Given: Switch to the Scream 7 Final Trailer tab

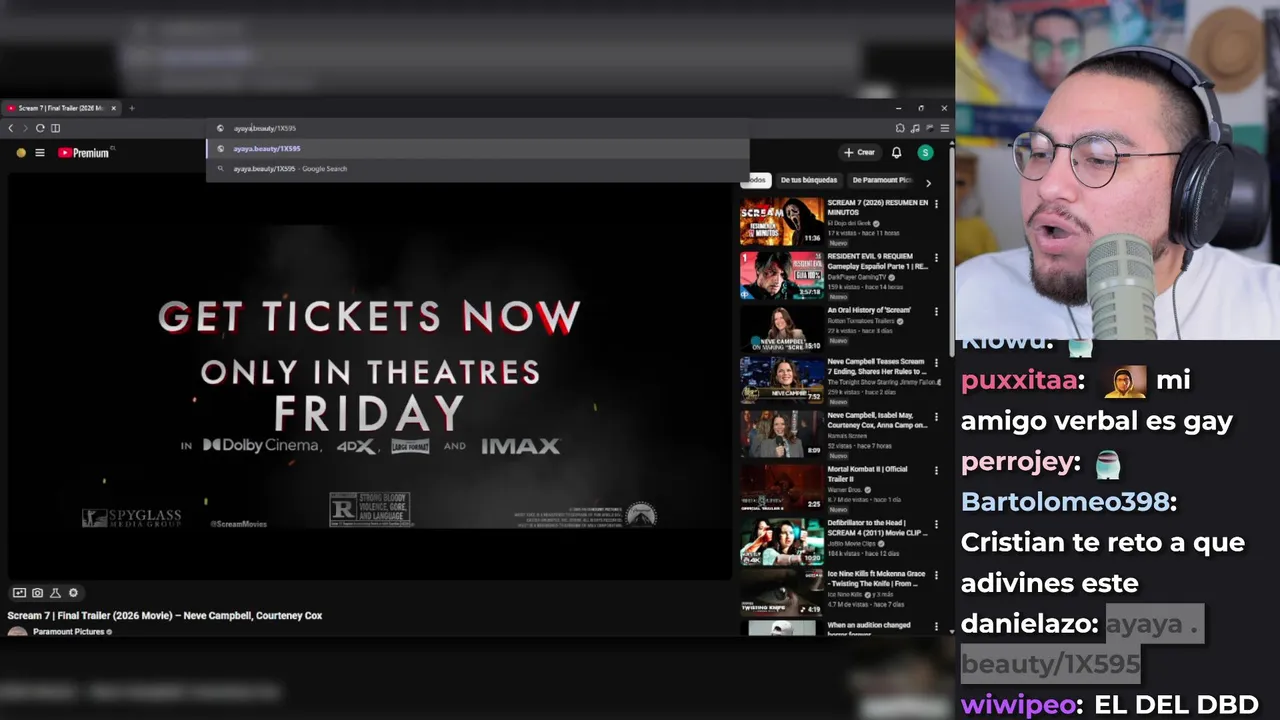Looking at the screenshot, I should [60, 108].
